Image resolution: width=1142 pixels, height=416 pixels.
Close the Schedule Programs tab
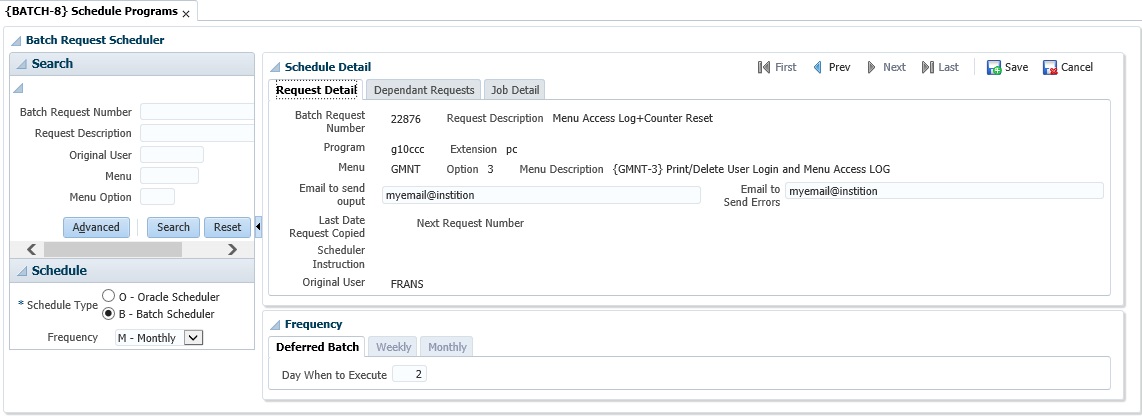(186, 14)
